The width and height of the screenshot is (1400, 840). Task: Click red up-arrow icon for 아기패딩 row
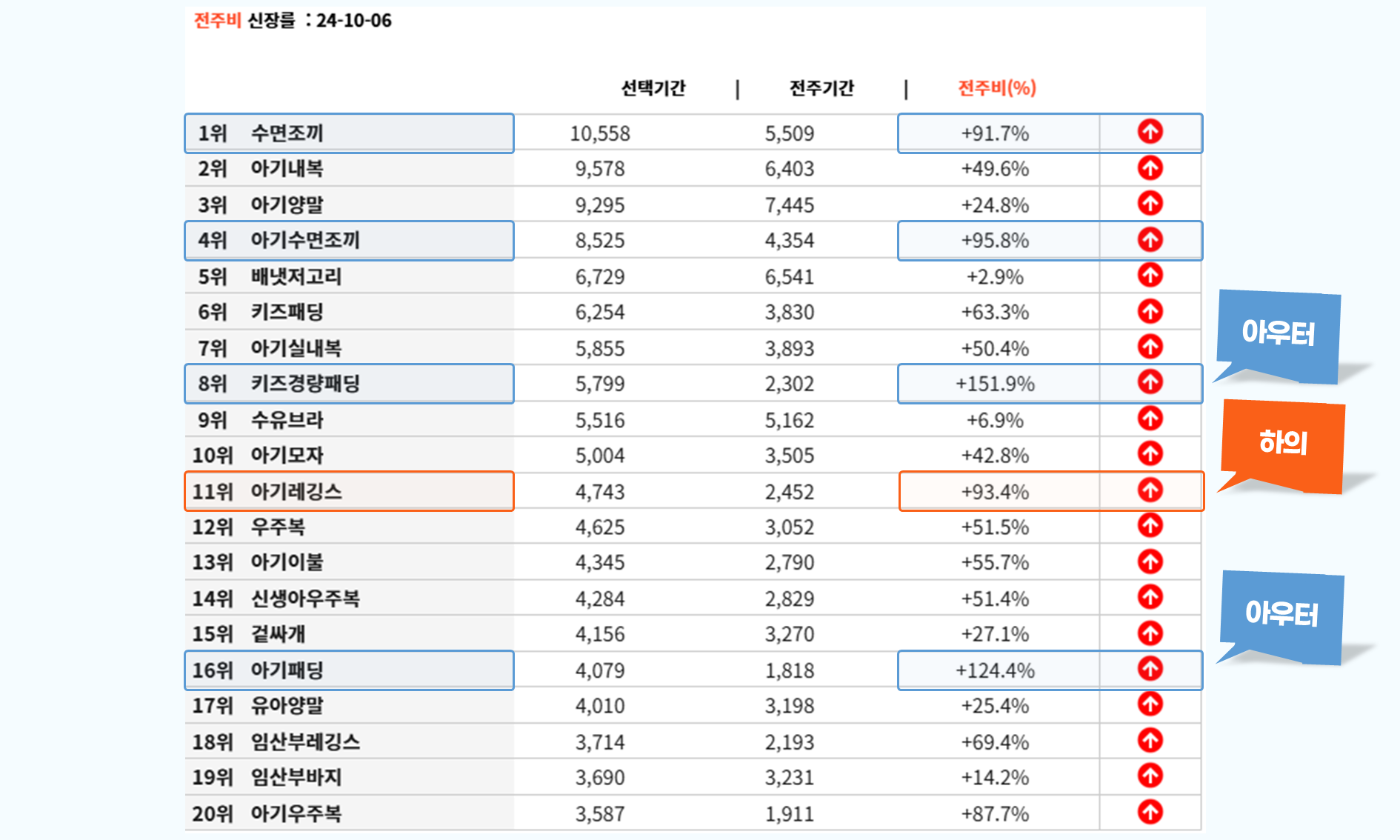click(x=1150, y=669)
